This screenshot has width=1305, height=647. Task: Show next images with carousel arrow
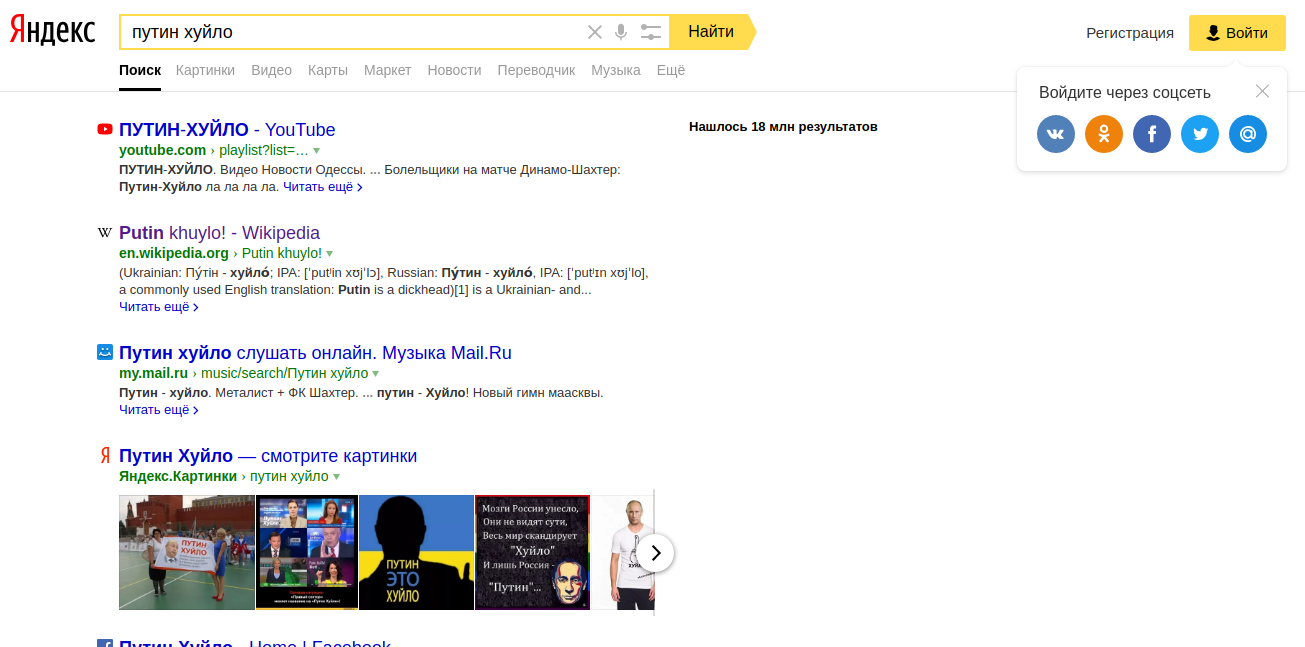pyautogui.click(x=655, y=552)
